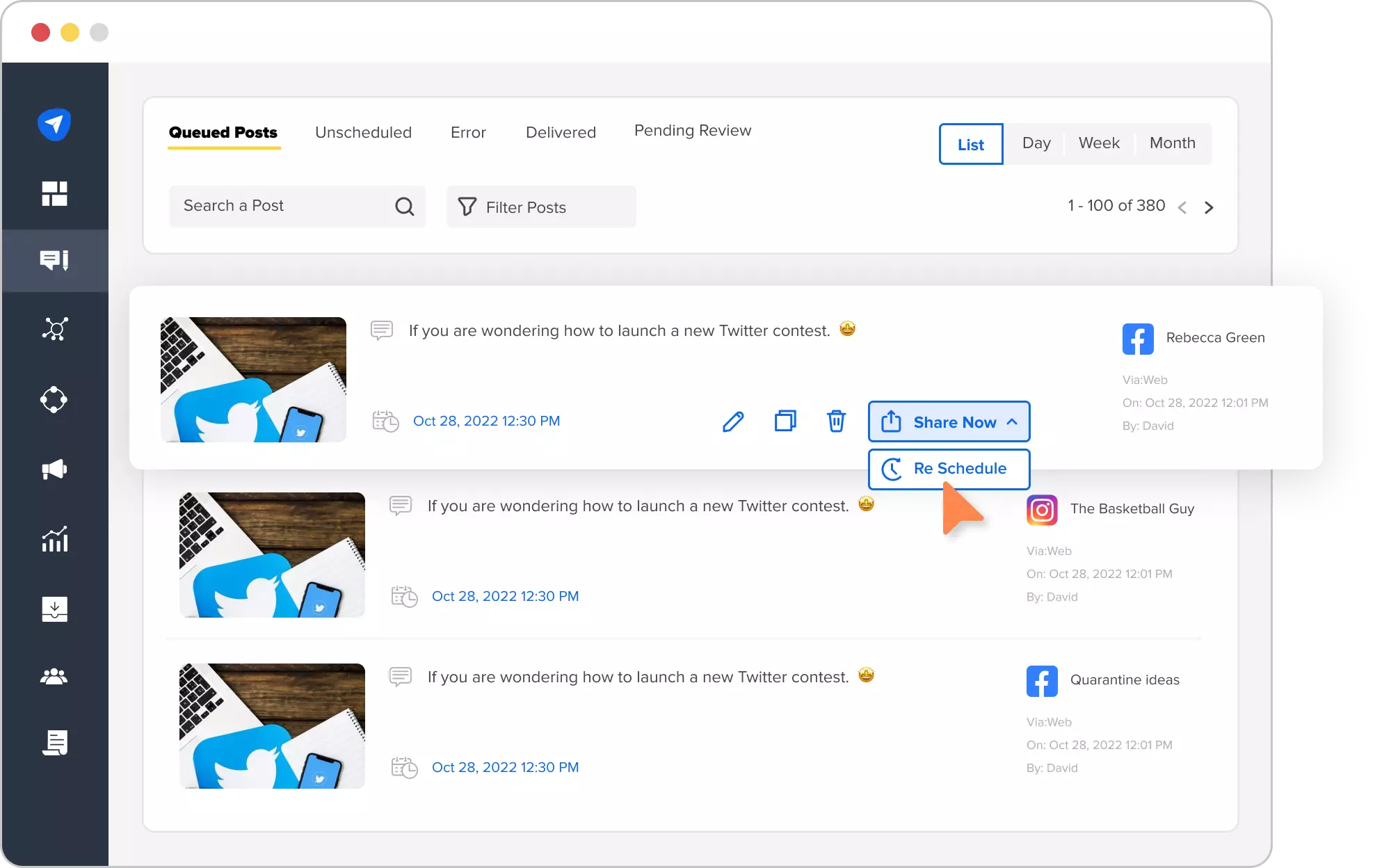The width and height of the screenshot is (1375, 868).
Task: Switch to the Unscheduled tab
Action: tap(363, 131)
